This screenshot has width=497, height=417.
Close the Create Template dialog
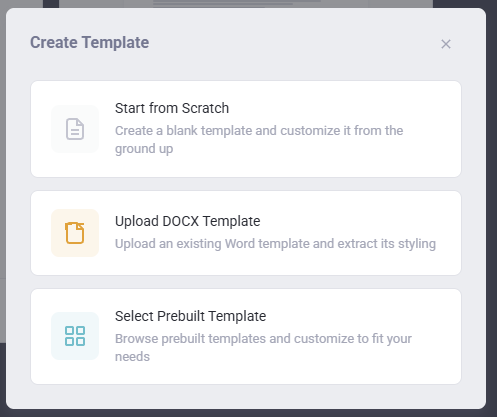point(446,44)
